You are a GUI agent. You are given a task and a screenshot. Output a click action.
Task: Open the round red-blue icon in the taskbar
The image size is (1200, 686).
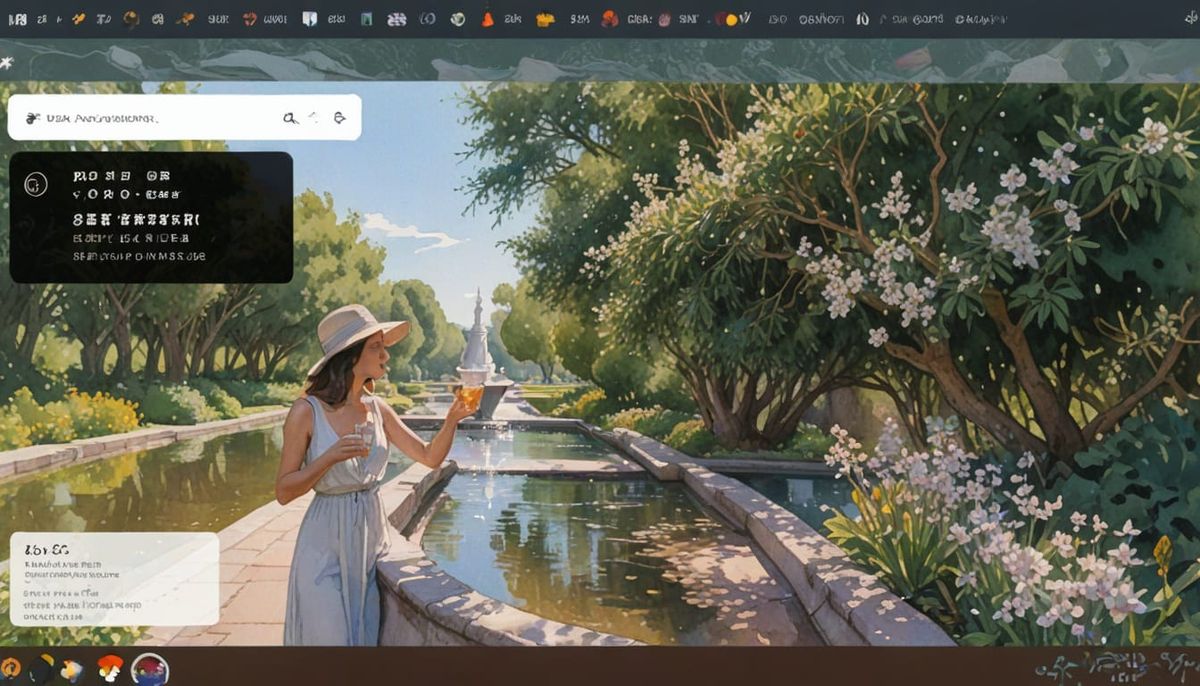(150, 668)
